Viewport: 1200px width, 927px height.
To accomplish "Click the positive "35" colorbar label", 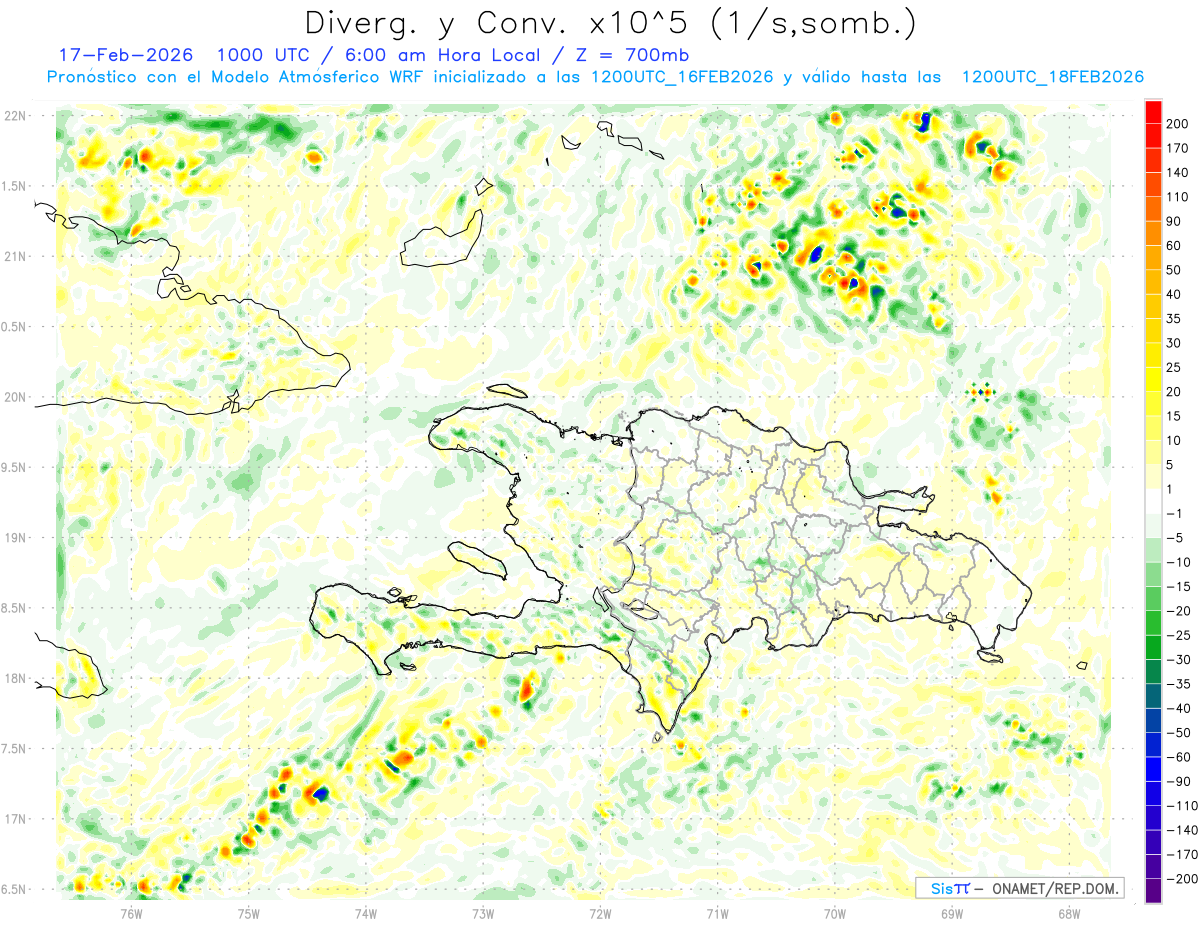I will coord(1174,319).
